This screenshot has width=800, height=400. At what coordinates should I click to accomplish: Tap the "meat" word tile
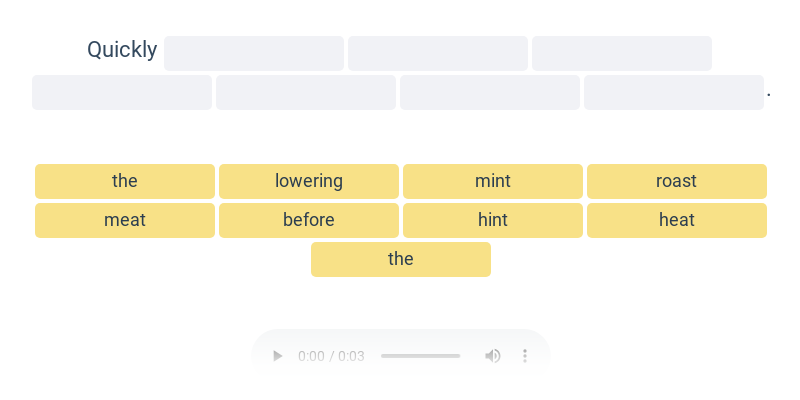125,220
